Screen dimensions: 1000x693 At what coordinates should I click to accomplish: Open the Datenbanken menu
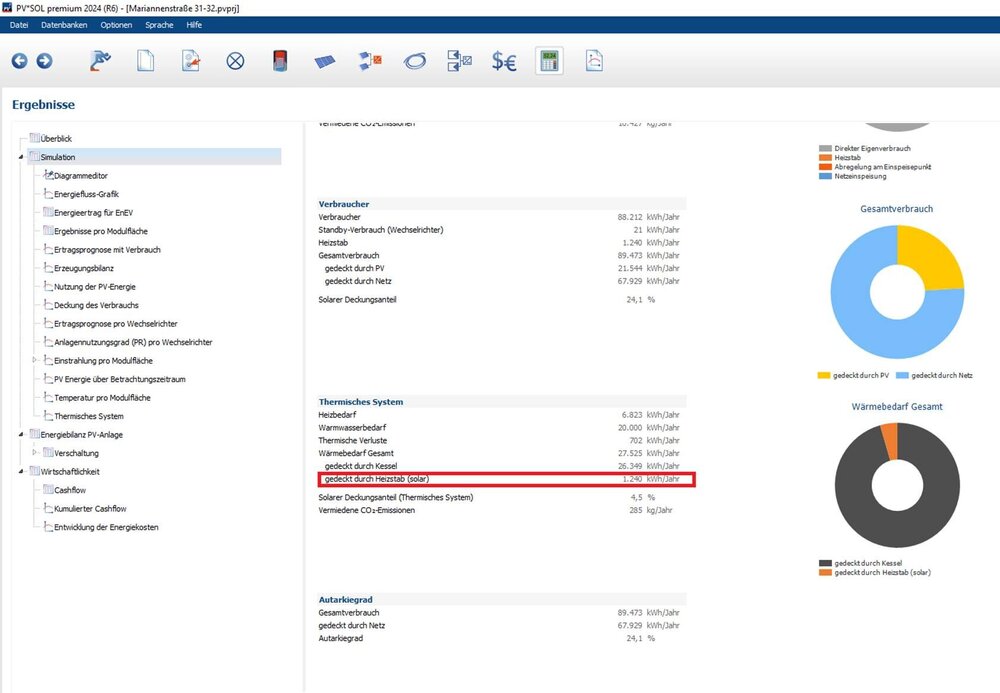click(x=64, y=25)
